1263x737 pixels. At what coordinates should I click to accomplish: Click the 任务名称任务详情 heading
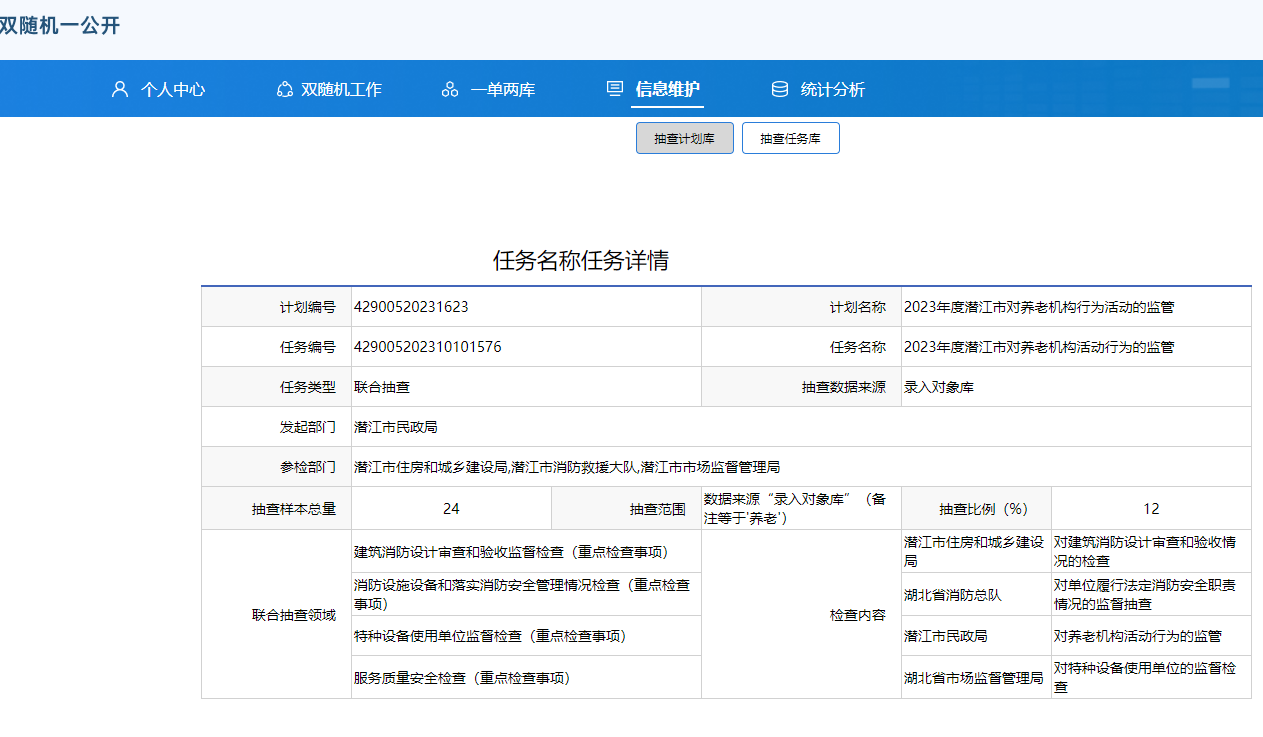tap(581, 261)
